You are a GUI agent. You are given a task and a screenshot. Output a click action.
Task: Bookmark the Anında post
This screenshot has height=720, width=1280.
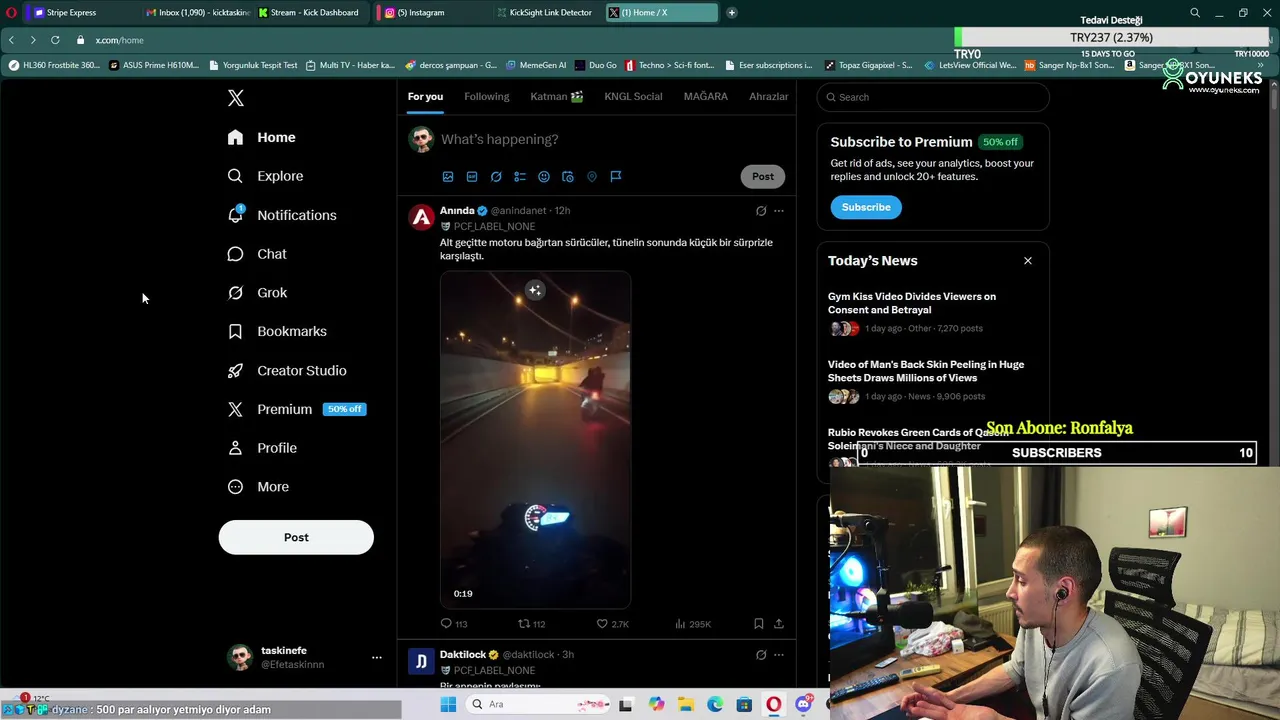[x=759, y=624]
